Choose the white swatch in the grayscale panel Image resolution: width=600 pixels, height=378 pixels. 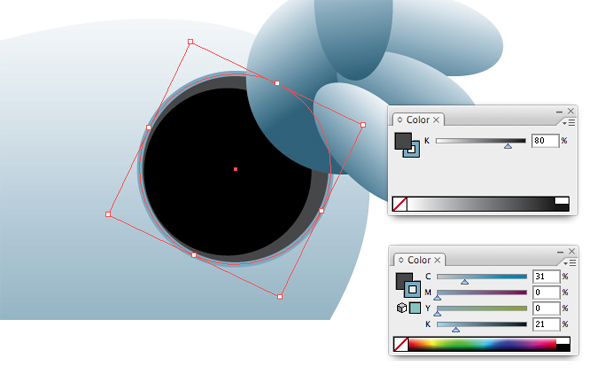click(562, 200)
